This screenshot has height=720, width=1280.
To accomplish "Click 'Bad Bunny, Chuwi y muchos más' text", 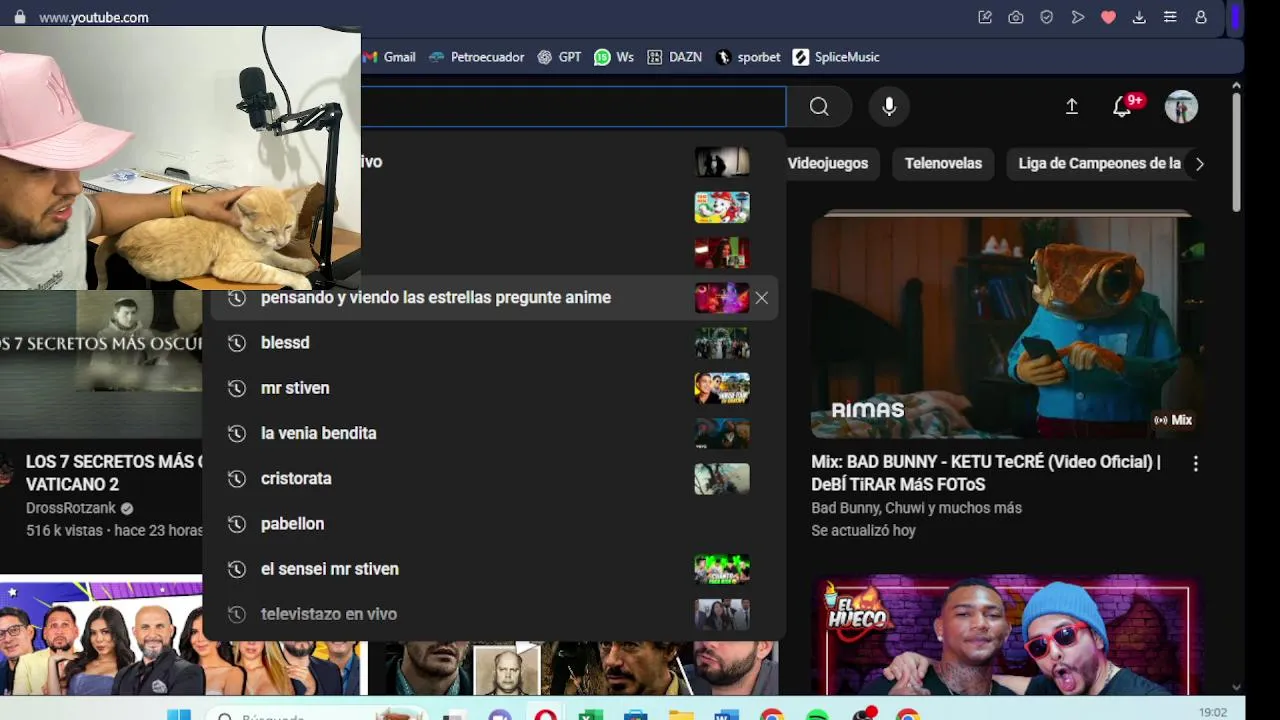I will pos(916,508).
